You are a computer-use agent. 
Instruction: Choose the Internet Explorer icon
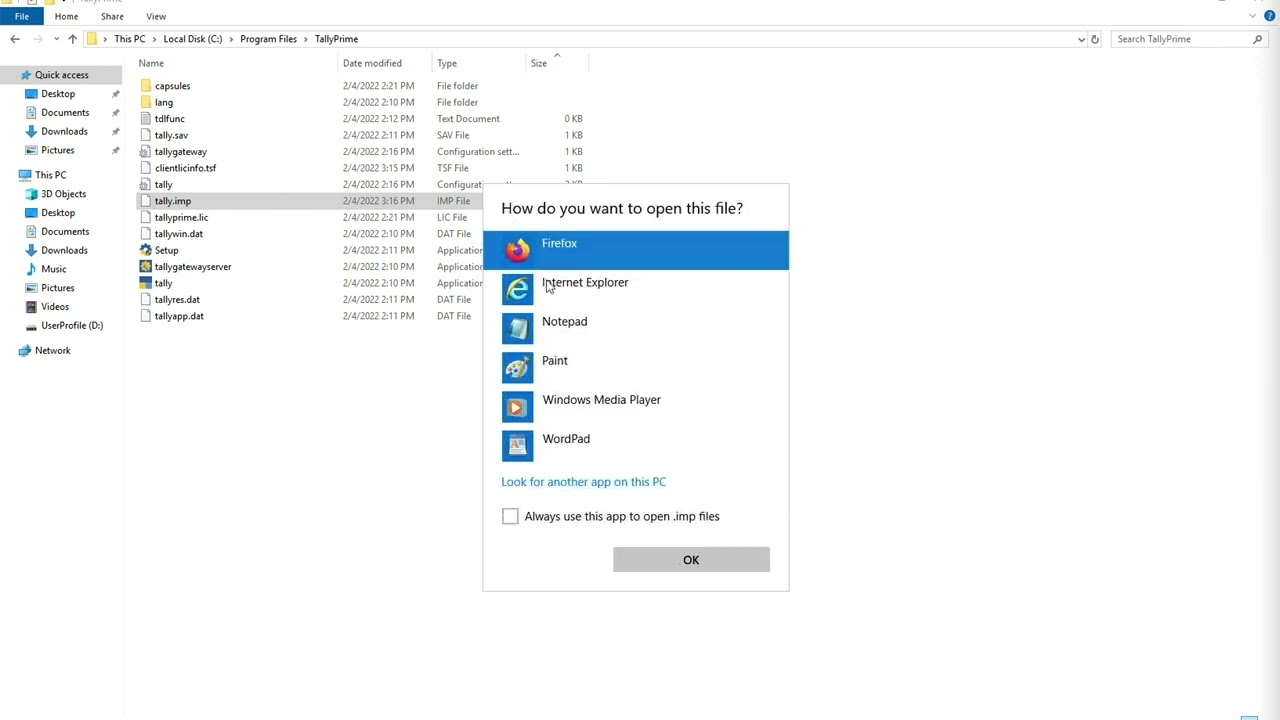(517, 289)
